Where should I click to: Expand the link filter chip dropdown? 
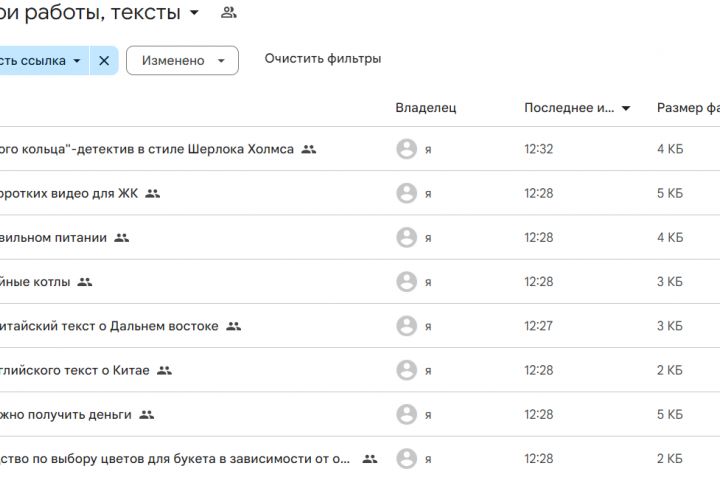(76, 61)
